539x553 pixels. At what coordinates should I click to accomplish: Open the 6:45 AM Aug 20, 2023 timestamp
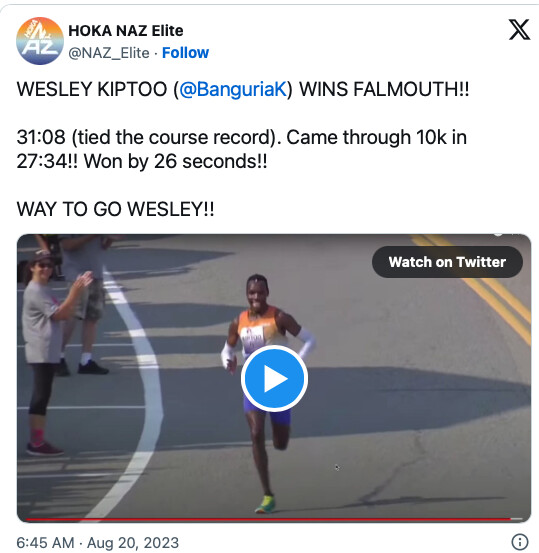tap(98, 542)
